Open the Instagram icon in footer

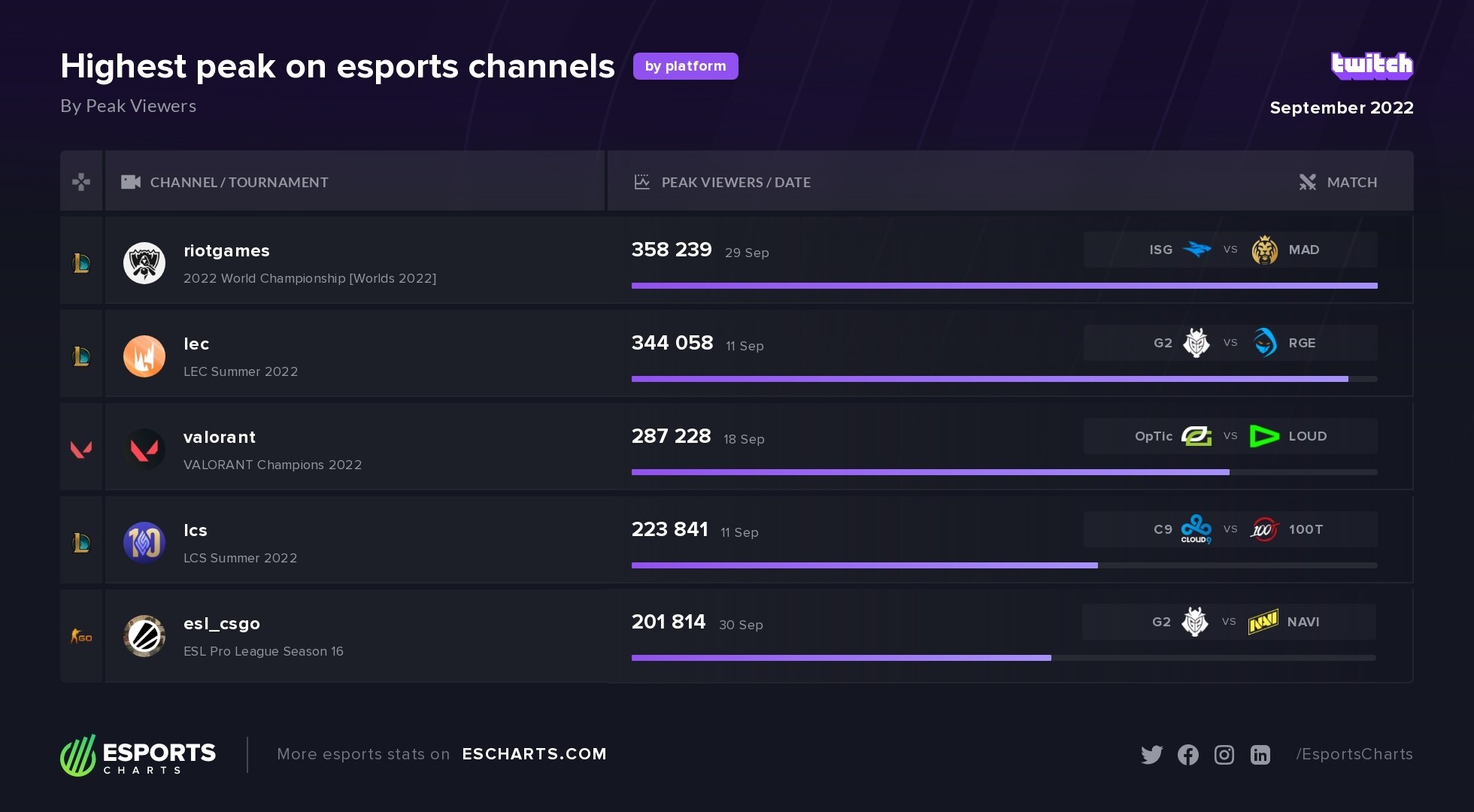pyautogui.click(x=1224, y=755)
